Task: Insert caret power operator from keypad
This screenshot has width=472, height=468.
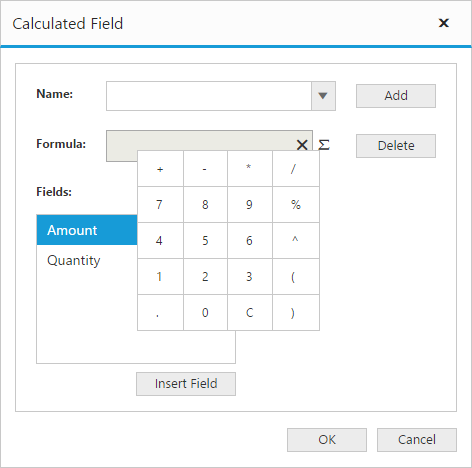Action: (296, 241)
